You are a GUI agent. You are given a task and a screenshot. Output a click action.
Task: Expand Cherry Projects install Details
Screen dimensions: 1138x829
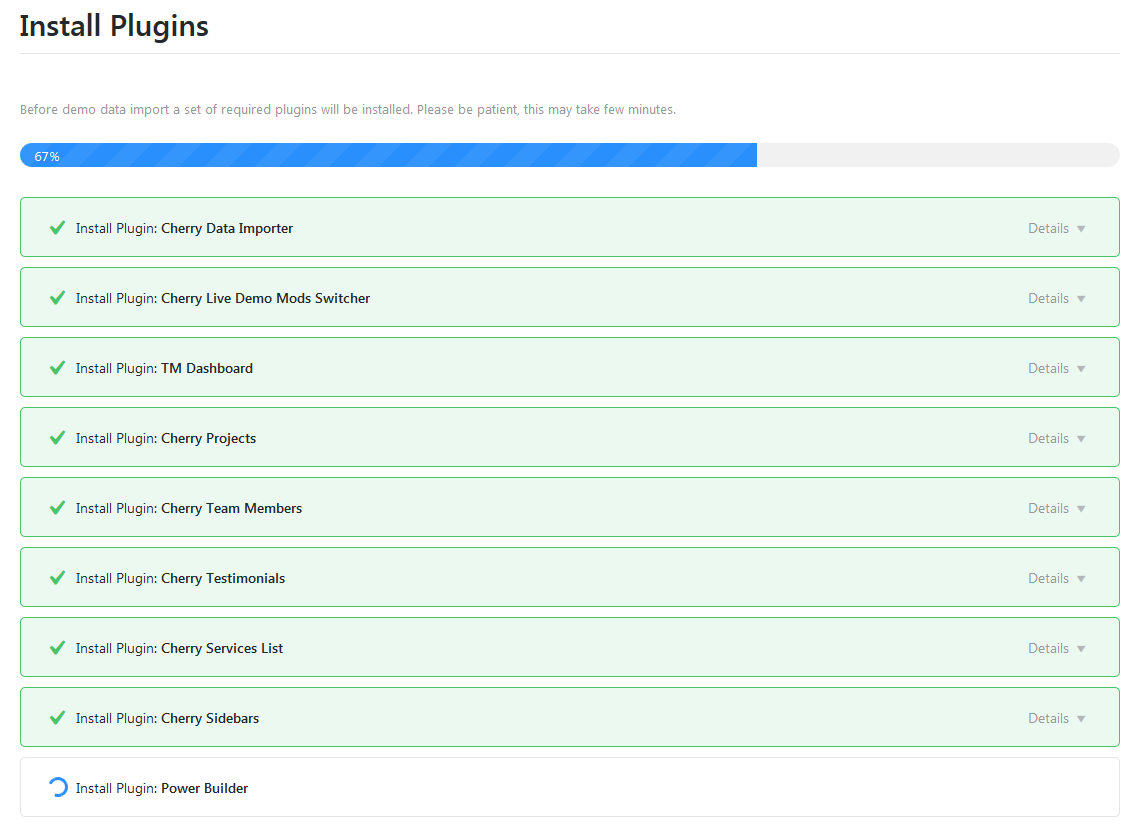click(1056, 438)
